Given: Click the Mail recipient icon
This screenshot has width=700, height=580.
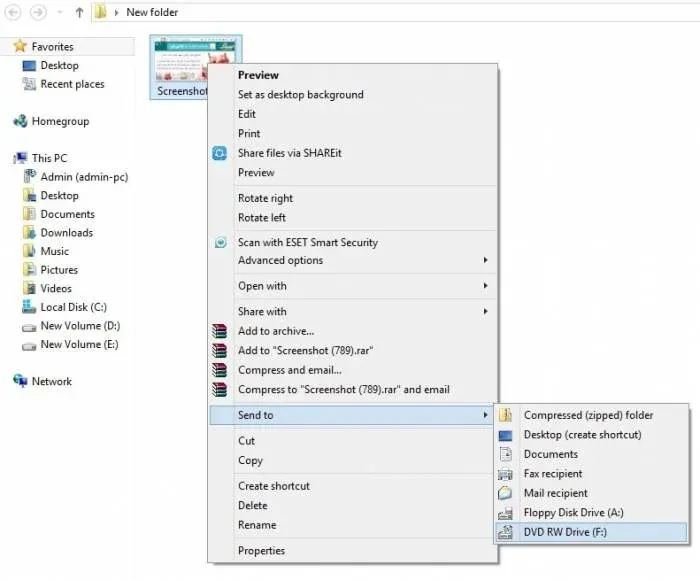Looking at the screenshot, I should click(x=506, y=493).
